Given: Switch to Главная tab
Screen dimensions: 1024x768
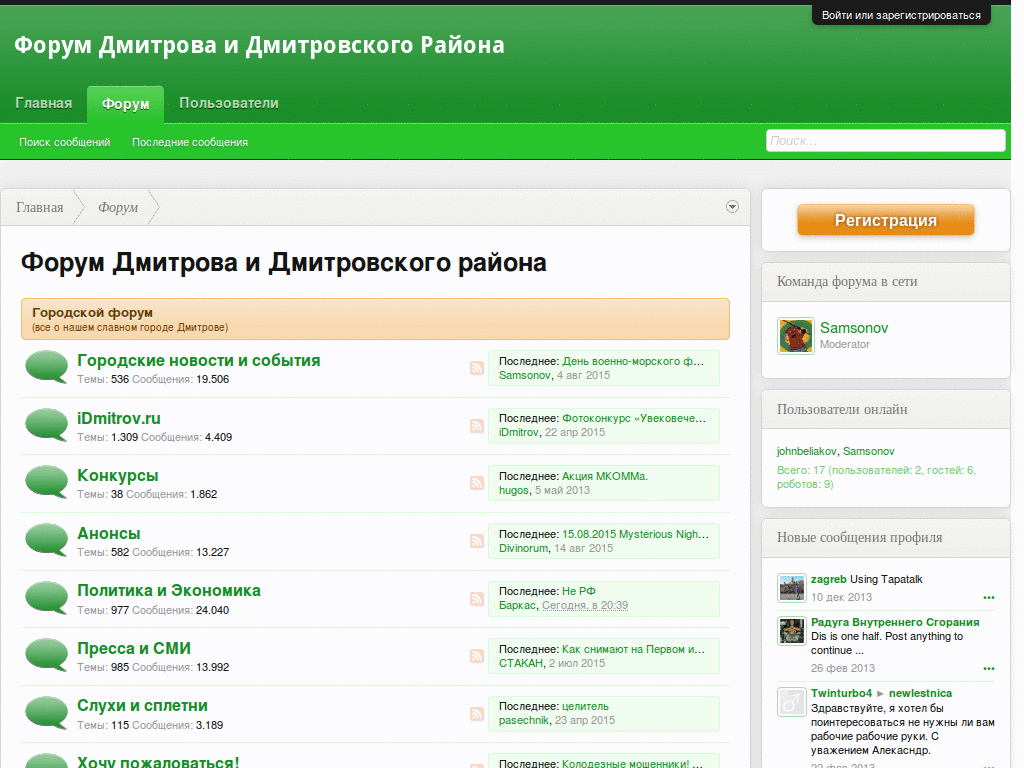Looking at the screenshot, I should point(44,103).
